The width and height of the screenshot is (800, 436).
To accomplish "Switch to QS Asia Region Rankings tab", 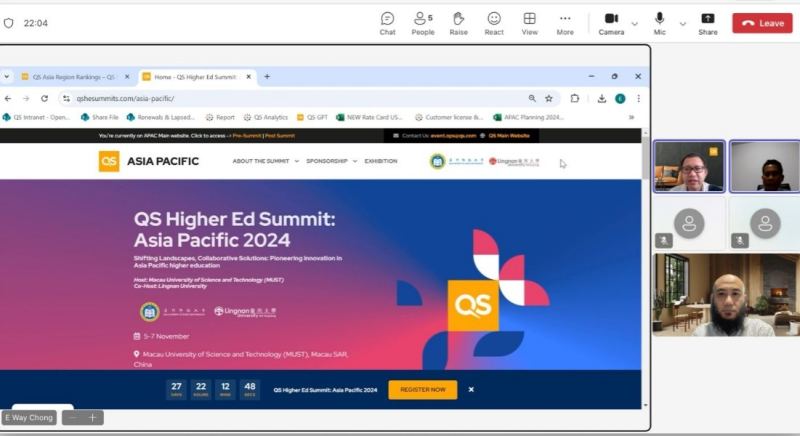I will (74, 77).
